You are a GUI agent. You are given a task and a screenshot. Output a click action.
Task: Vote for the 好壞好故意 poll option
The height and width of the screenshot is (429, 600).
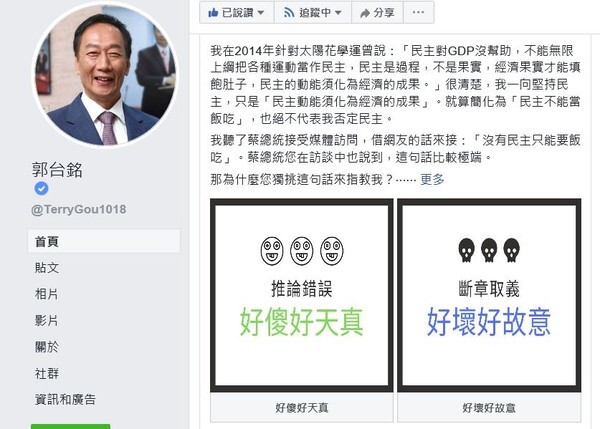click(x=489, y=408)
